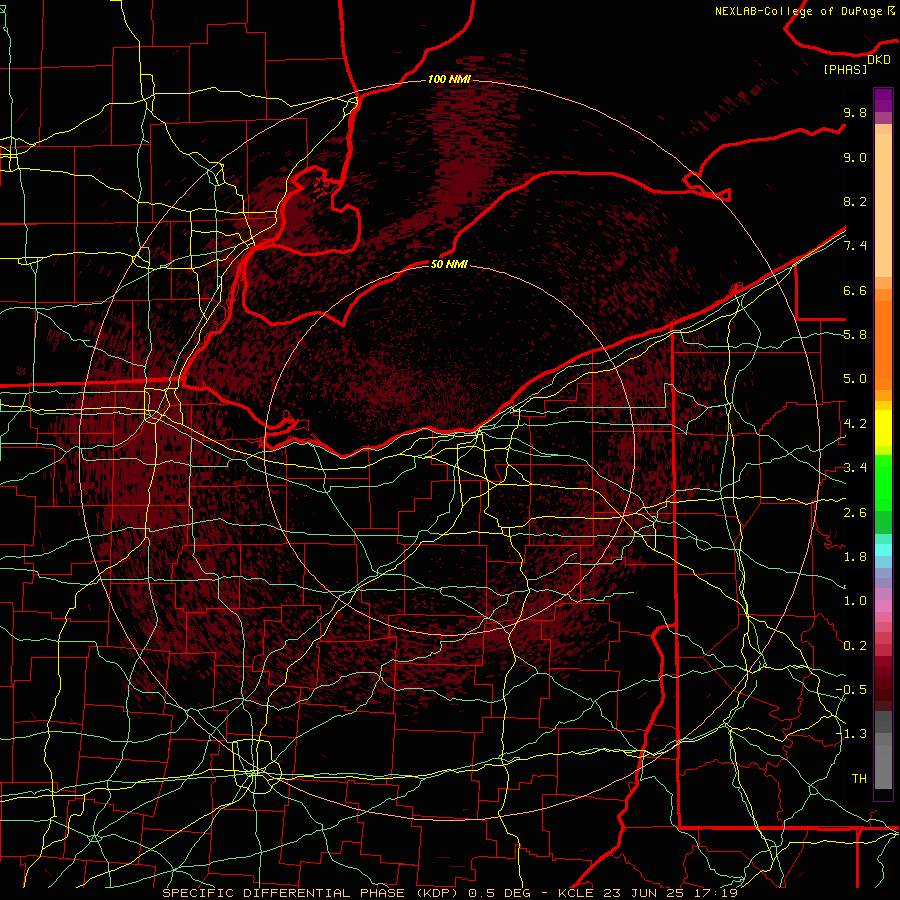
Task: Click the 4.2 scale value
Action: [855, 424]
